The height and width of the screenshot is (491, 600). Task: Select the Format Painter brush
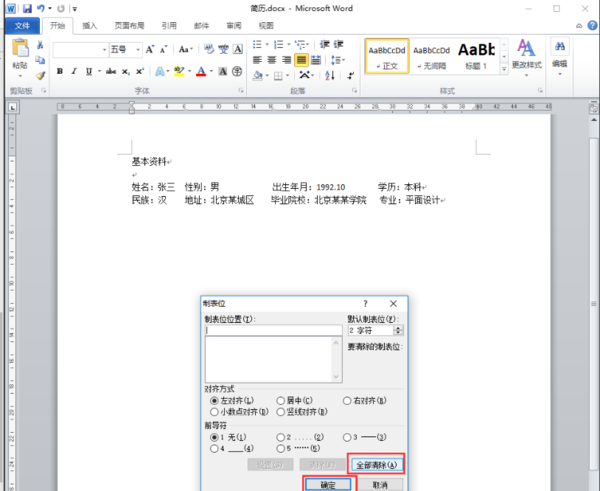coord(40,75)
